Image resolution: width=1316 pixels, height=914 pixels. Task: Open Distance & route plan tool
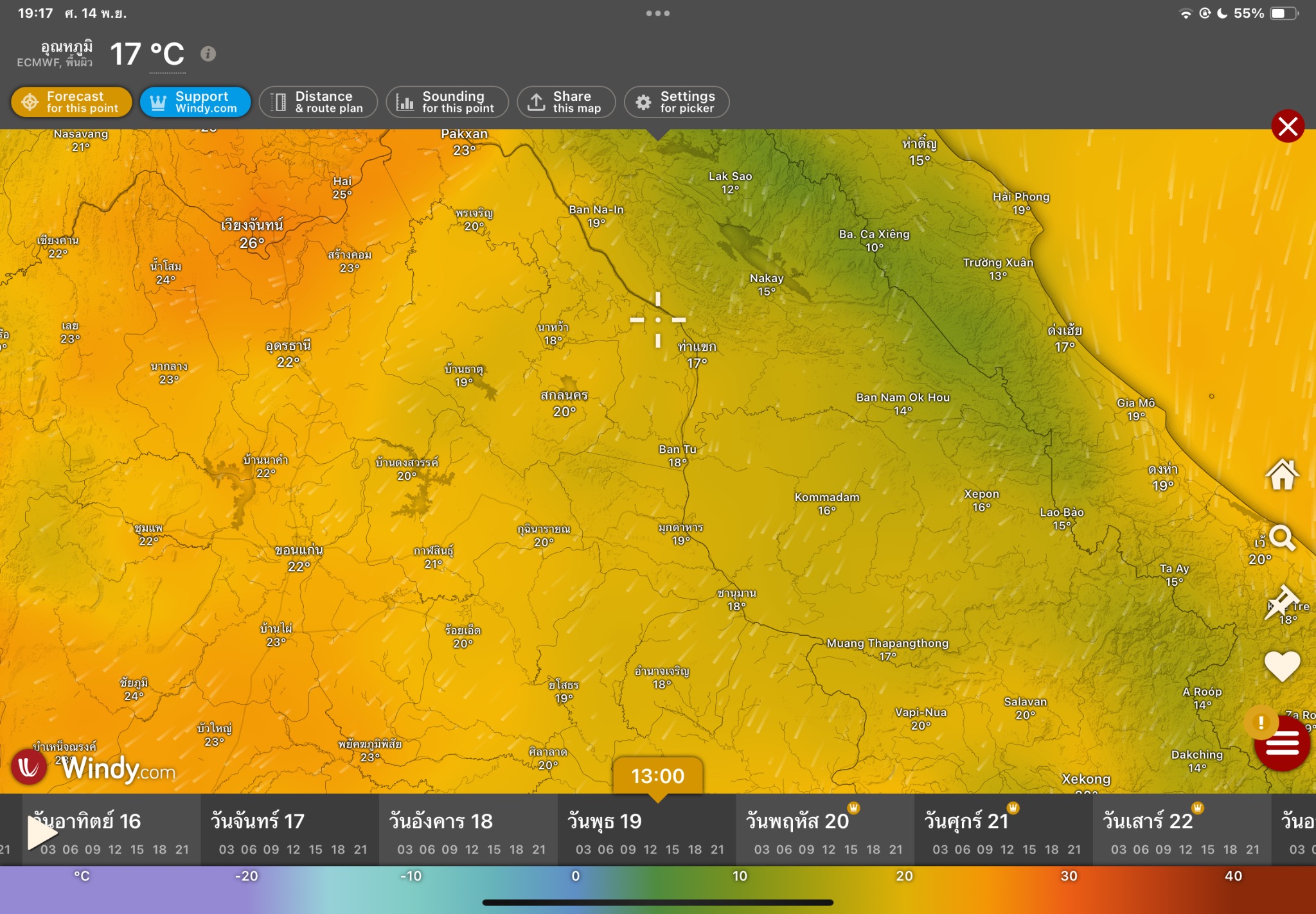point(318,102)
